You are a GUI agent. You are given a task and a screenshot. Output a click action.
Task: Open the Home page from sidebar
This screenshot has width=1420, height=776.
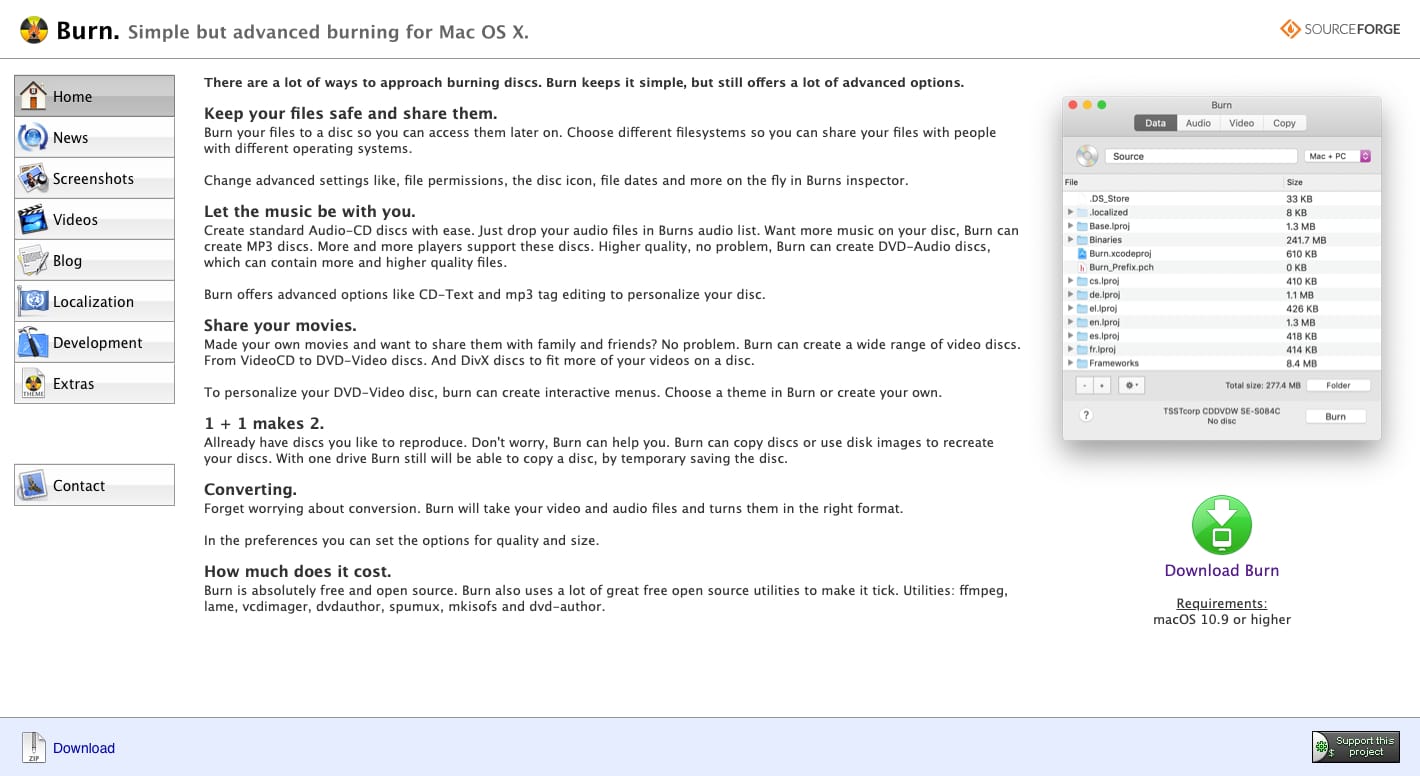coord(94,96)
